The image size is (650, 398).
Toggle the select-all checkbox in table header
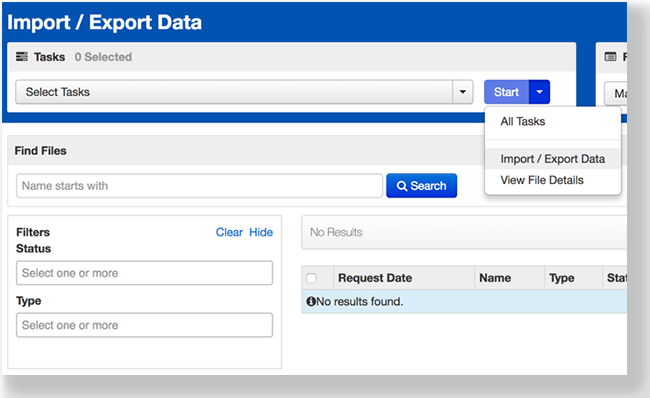pyautogui.click(x=311, y=278)
